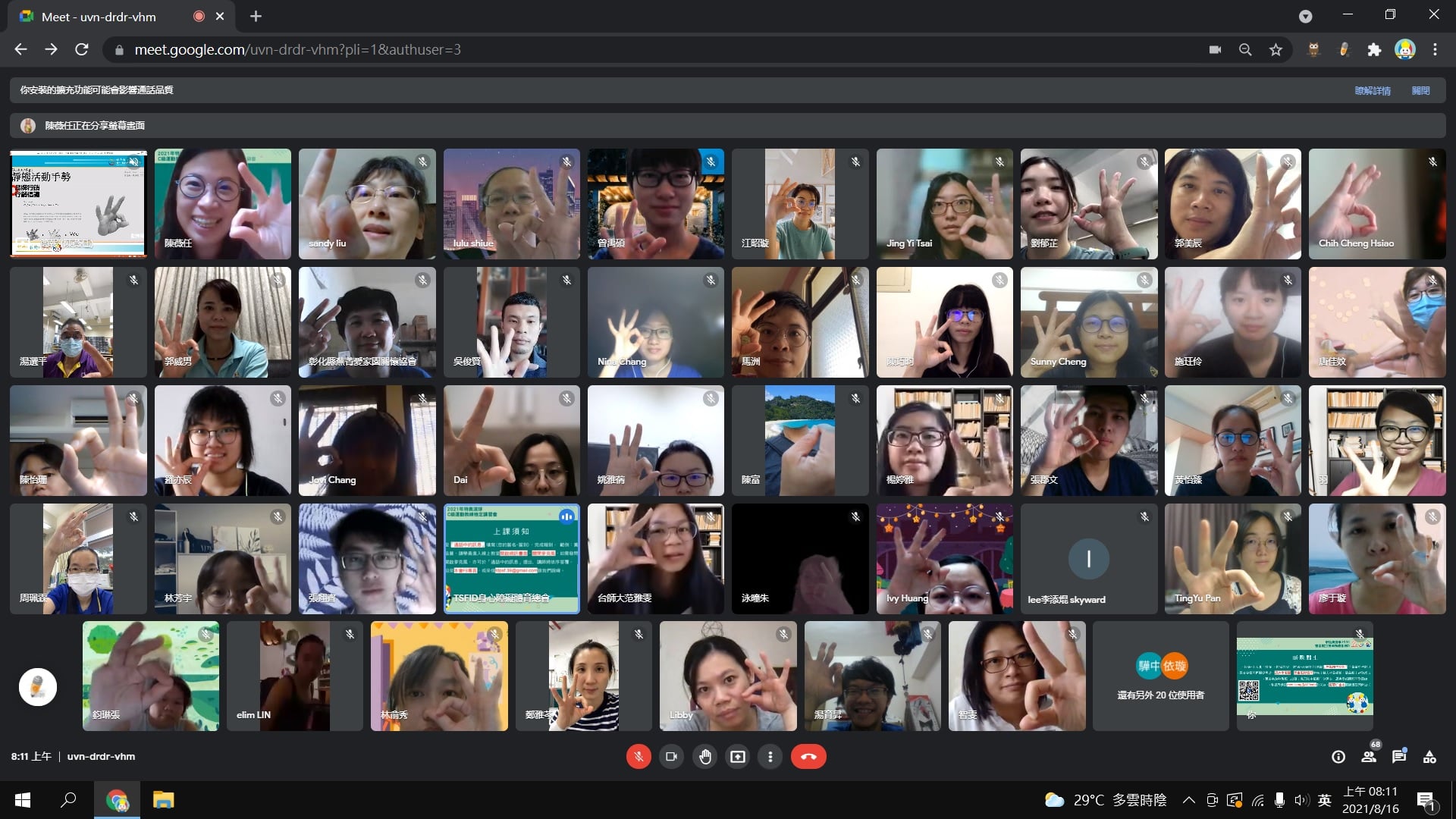
Task: Open the activities panel icon
Action: (1429, 757)
